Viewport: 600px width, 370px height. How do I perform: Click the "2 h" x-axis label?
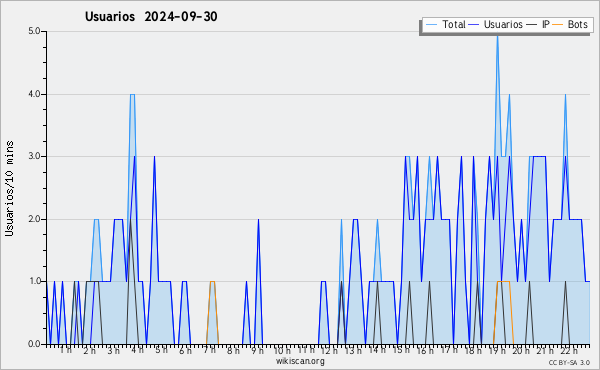pos(90,351)
